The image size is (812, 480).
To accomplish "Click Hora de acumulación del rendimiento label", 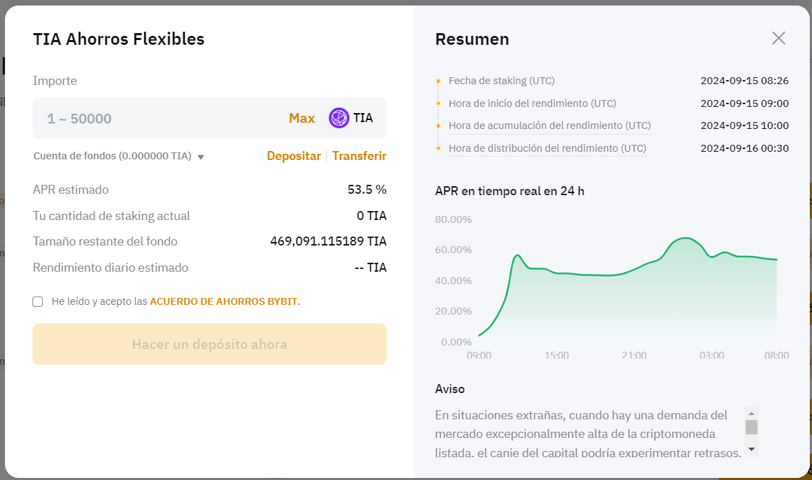I will click(x=549, y=125).
